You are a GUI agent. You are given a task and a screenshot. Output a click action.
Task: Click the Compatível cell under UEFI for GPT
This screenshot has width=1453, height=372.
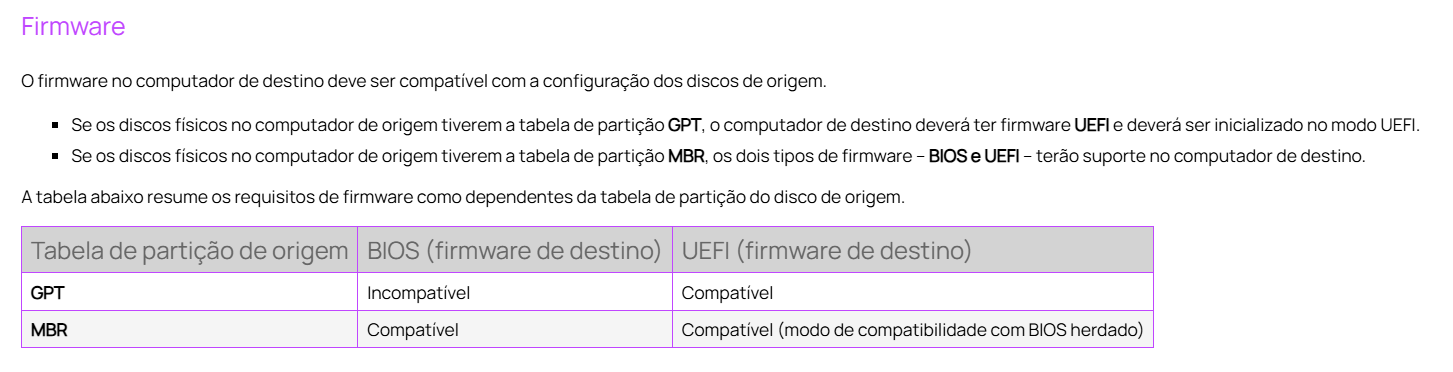tap(913, 292)
